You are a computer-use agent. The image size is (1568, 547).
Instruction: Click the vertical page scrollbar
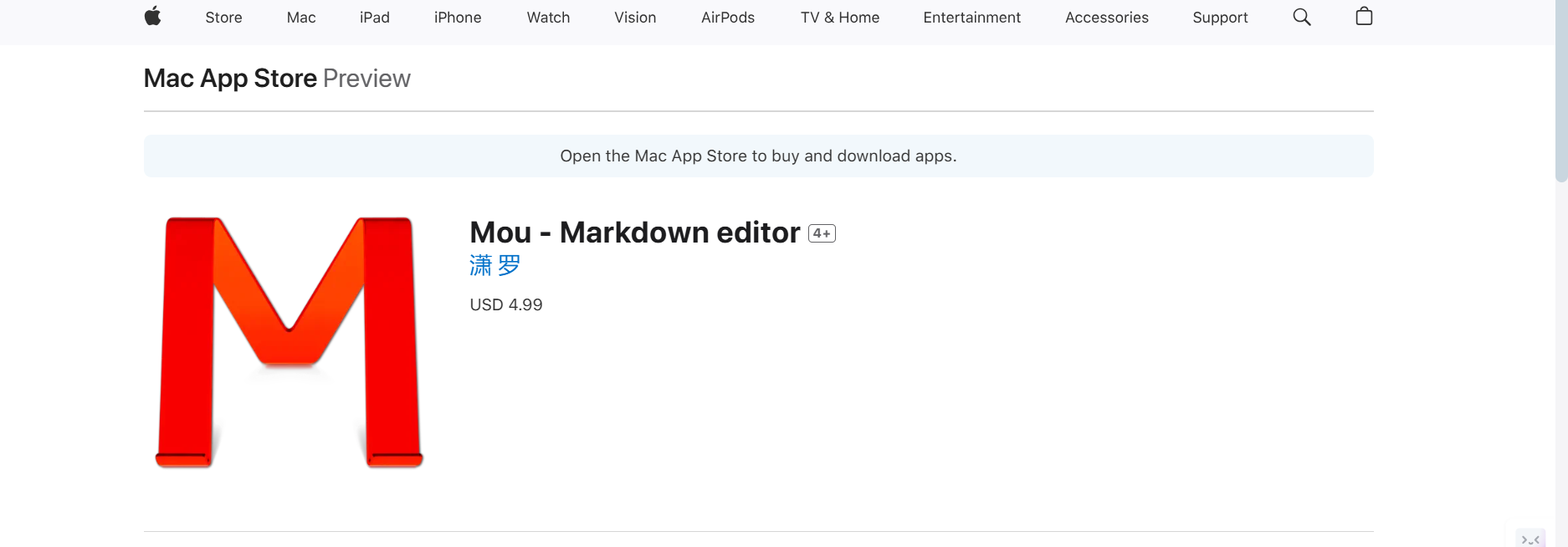1561,90
